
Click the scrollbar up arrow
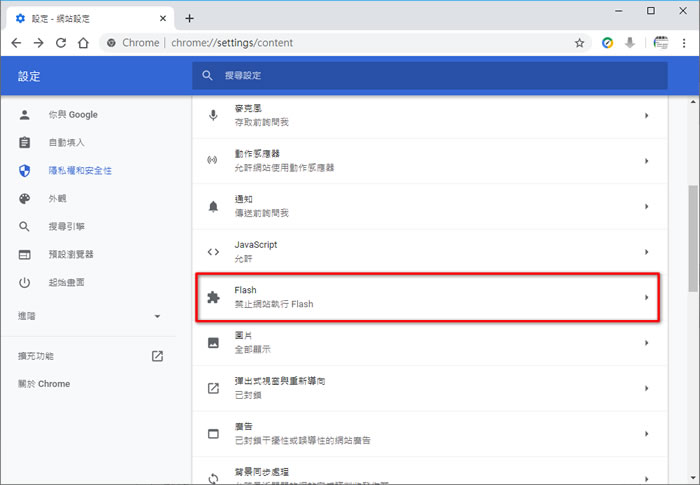(x=693, y=102)
